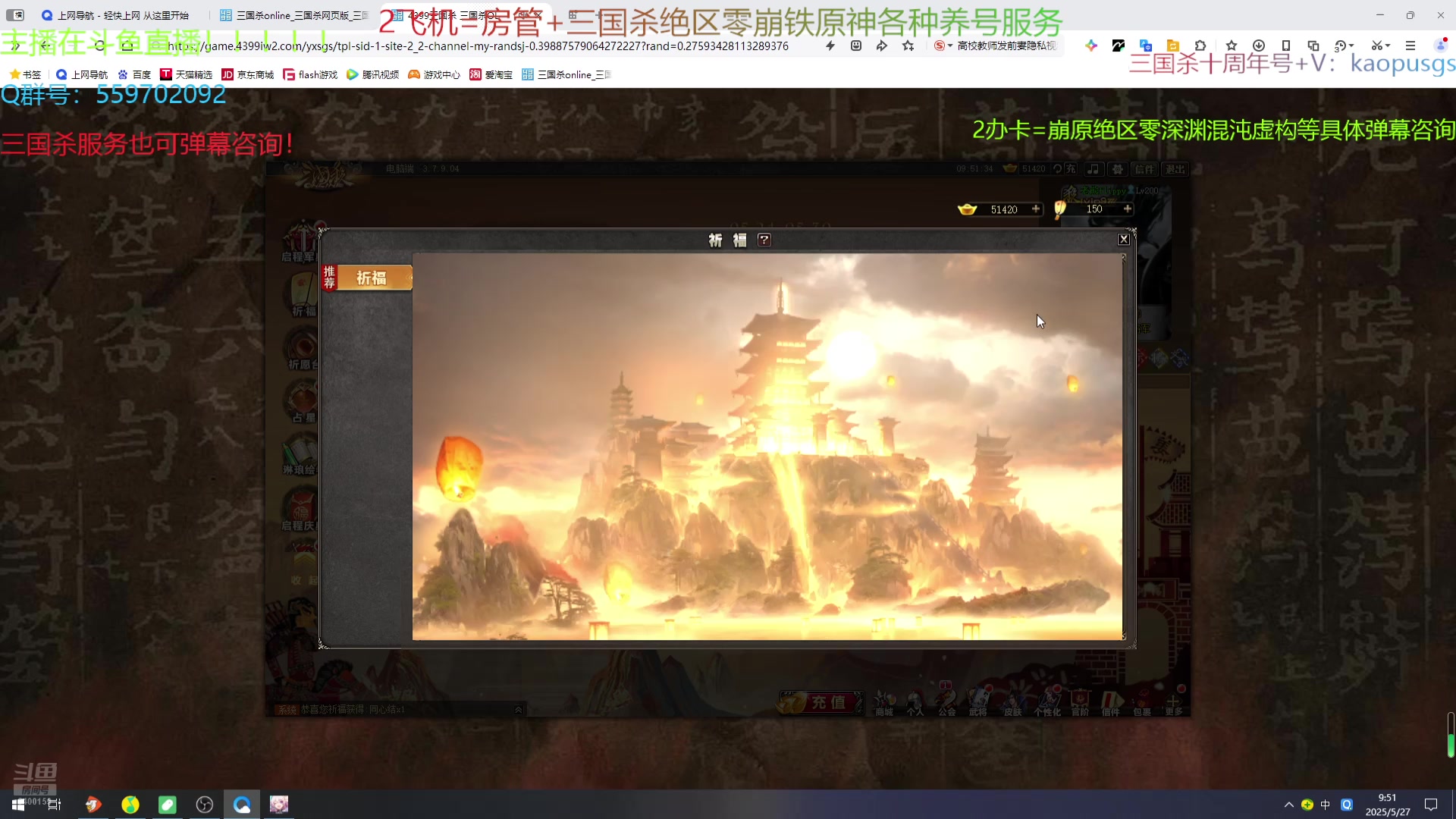The image size is (1456, 819).
Task: Open the user profile avatar
Action: point(1441,45)
